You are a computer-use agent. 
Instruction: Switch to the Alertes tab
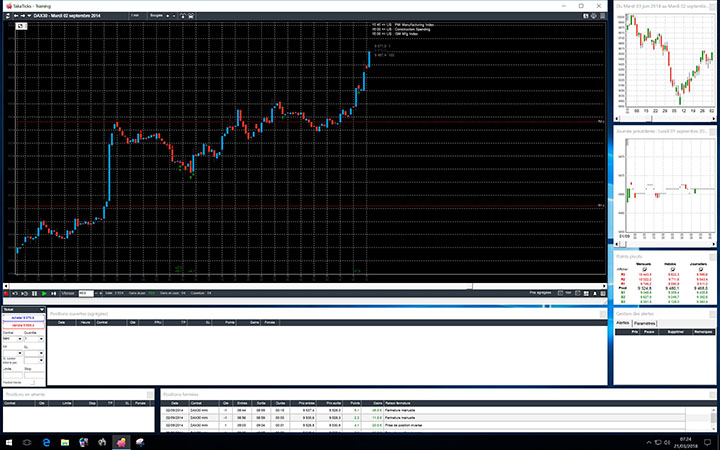click(x=623, y=323)
